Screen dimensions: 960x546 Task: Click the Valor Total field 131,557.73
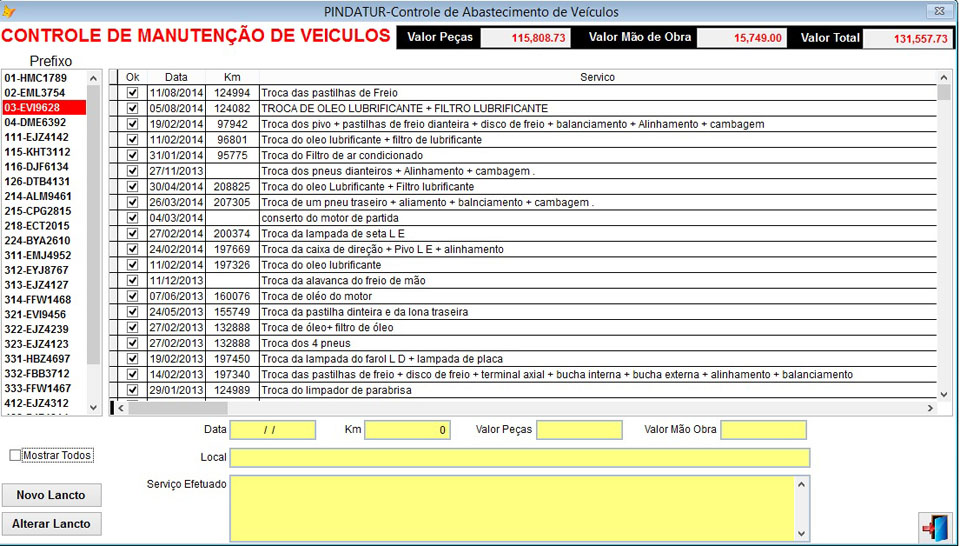[x=909, y=38]
